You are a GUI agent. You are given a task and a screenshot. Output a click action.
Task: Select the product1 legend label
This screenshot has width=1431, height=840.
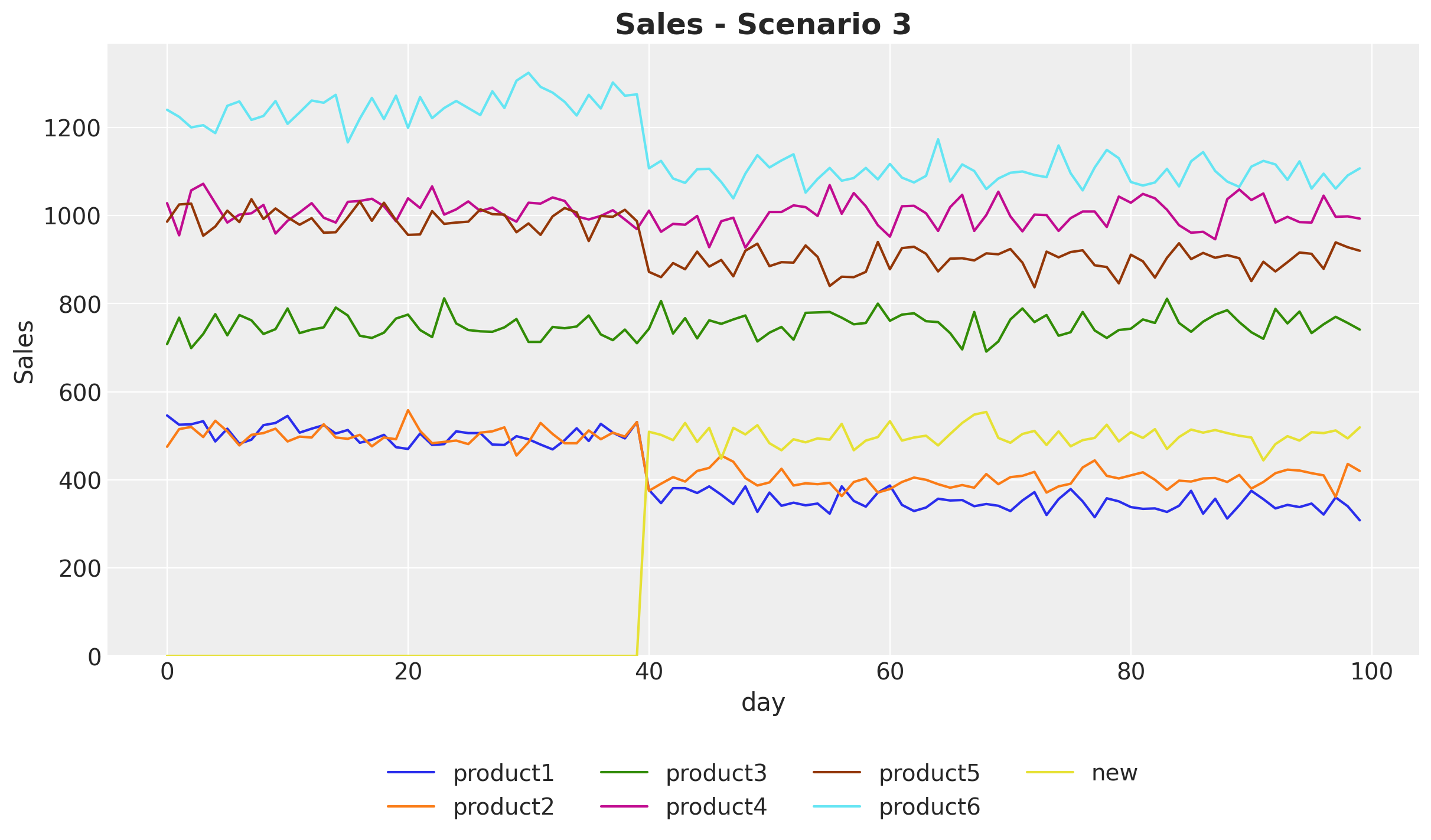pos(503,773)
